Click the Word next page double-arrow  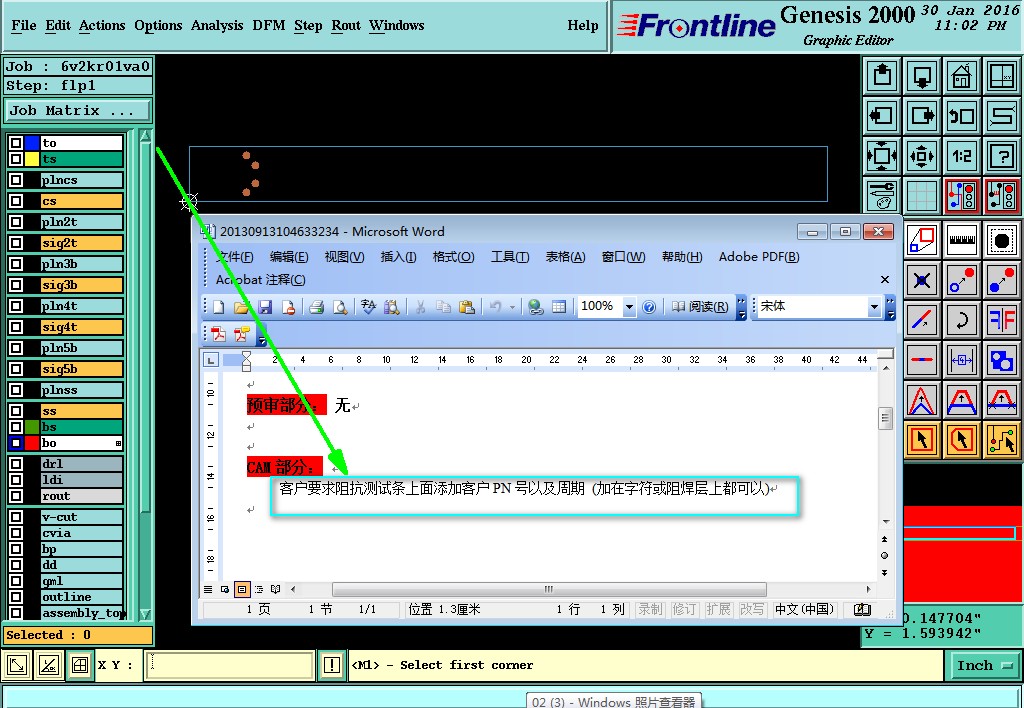(x=884, y=572)
